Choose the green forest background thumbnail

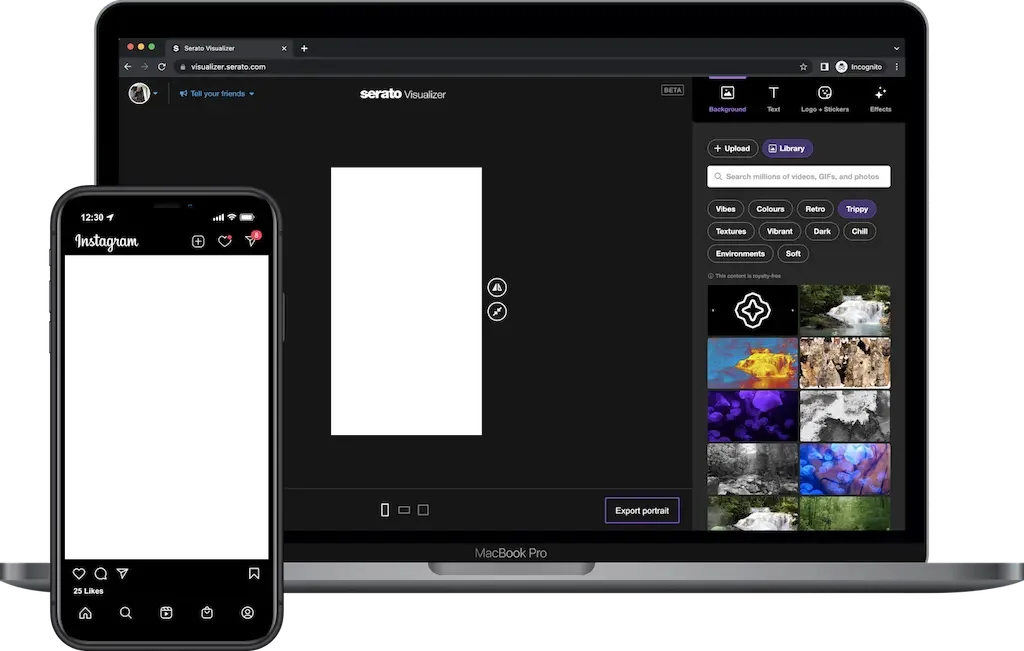[844, 513]
